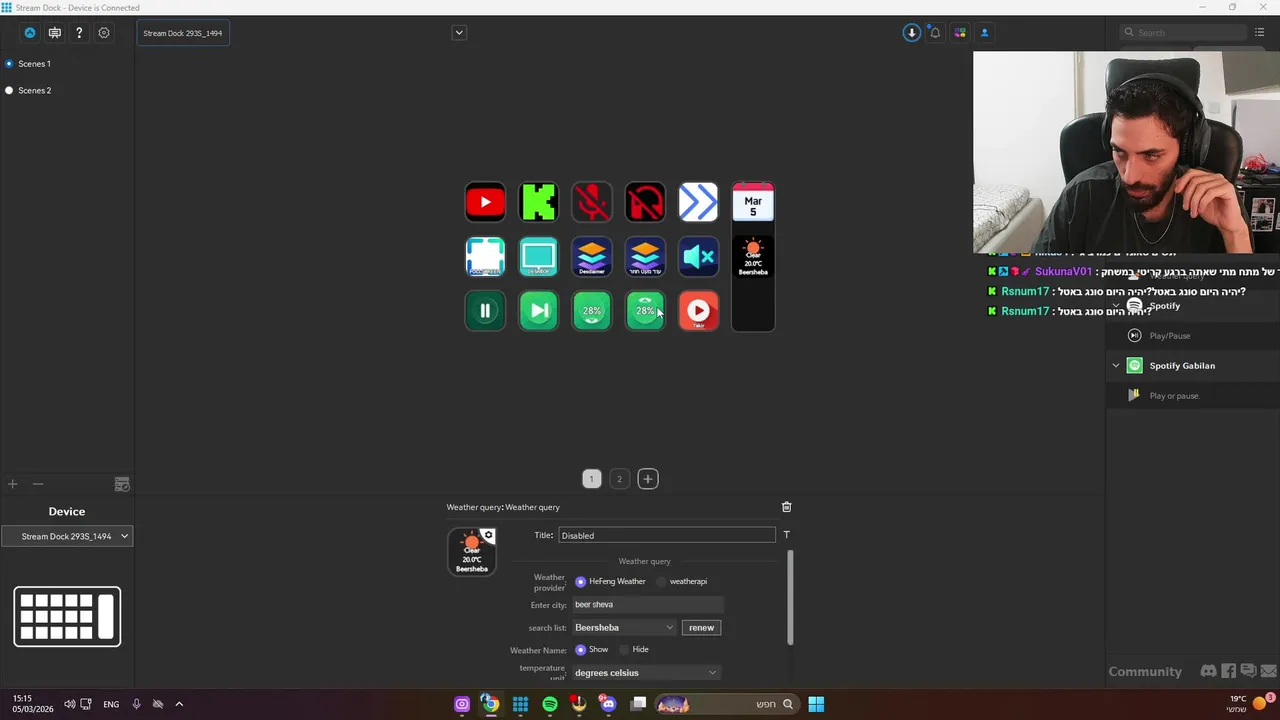Open the blue home icon in the top toolbar
This screenshot has height=720, width=1280.
pos(30,33)
